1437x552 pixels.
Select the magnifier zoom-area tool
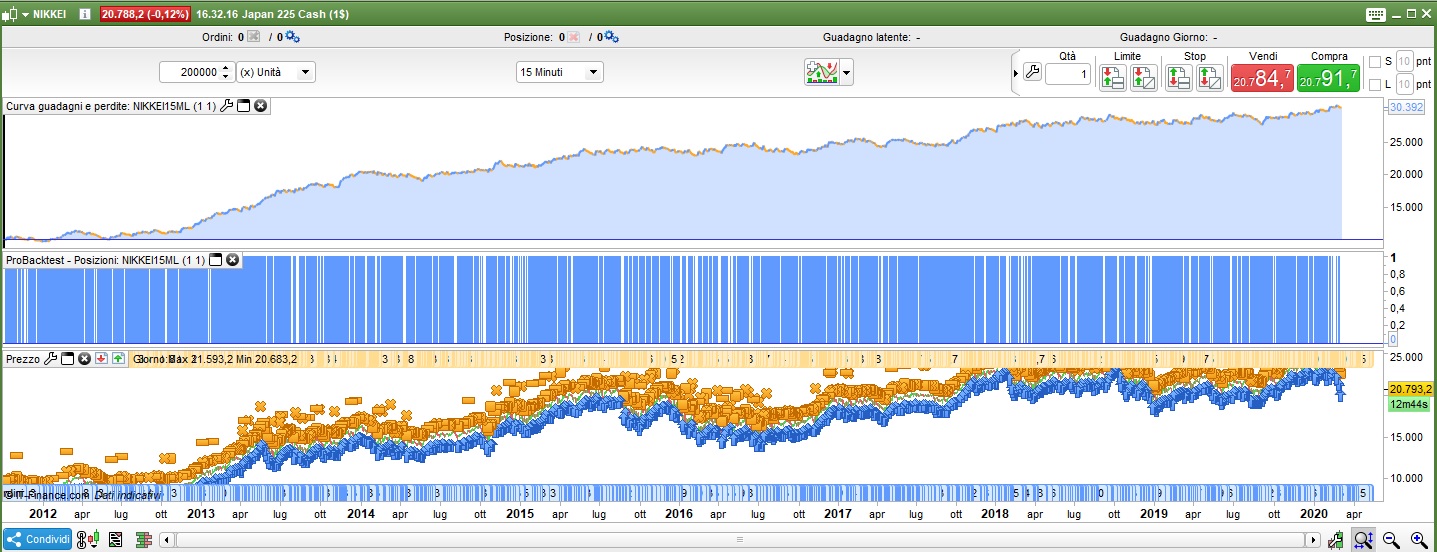tap(1363, 539)
